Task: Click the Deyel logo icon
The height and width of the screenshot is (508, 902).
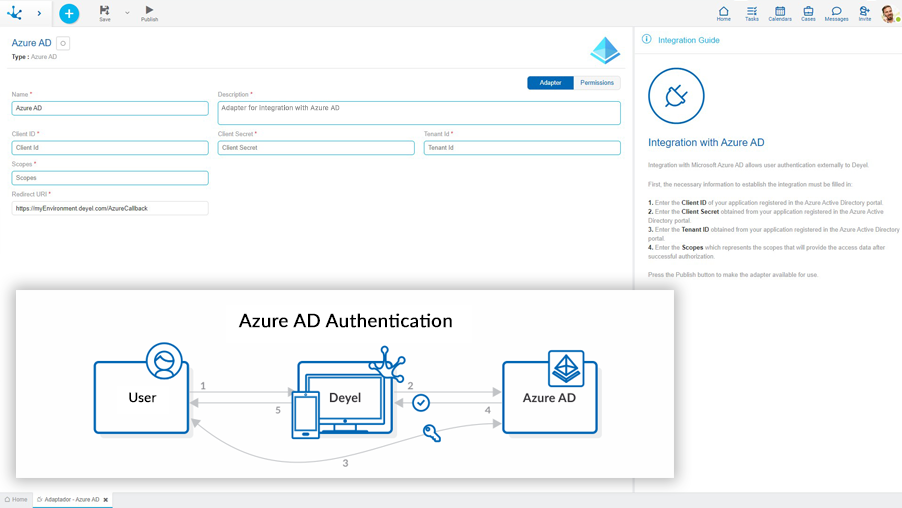Action: pyautogui.click(x=14, y=13)
